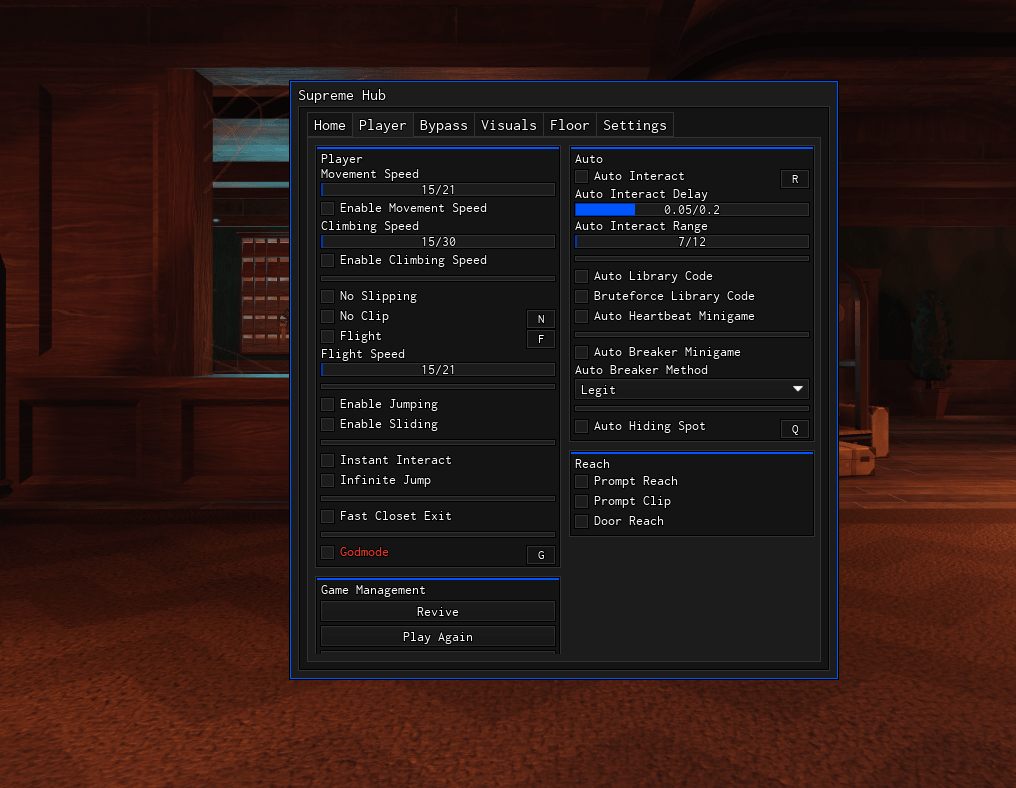Toggle Prompt Clip checkbox
The height and width of the screenshot is (788, 1016).
coord(582,502)
